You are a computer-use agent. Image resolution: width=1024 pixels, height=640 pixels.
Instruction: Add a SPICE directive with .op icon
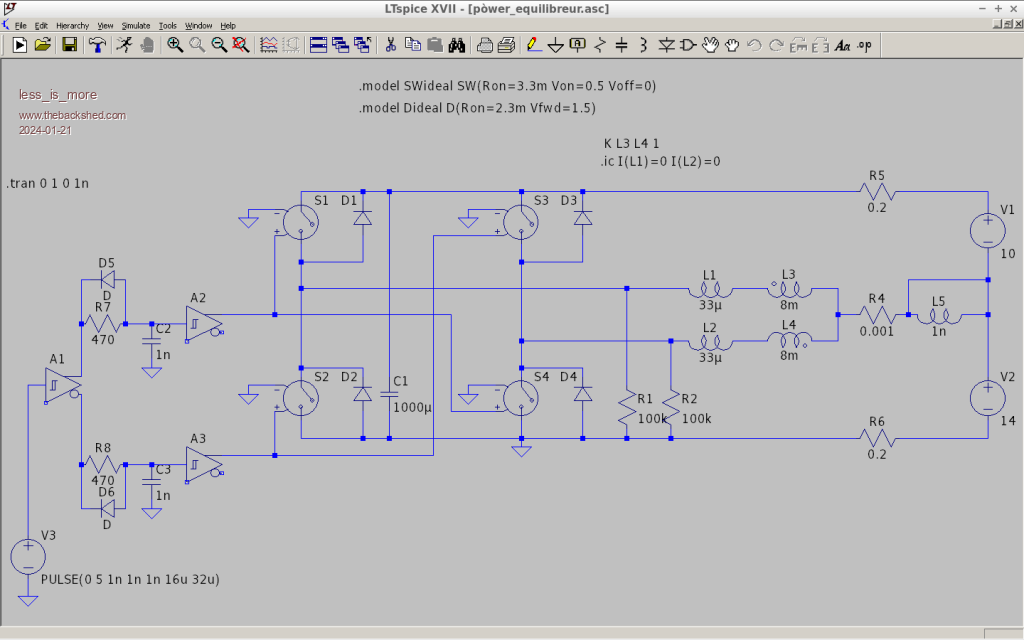pos(864,45)
